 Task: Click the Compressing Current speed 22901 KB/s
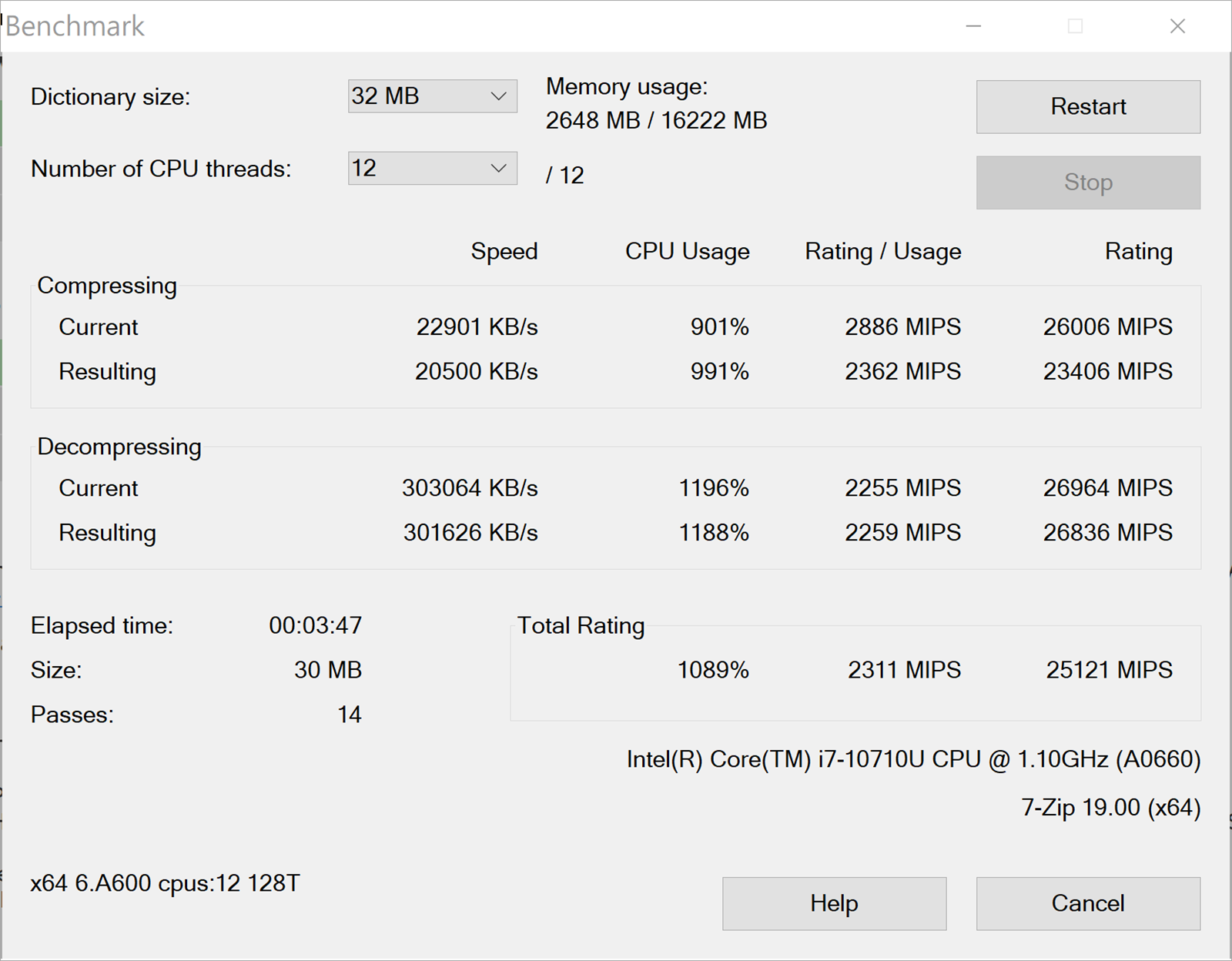pyautogui.click(x=477, y=327)
